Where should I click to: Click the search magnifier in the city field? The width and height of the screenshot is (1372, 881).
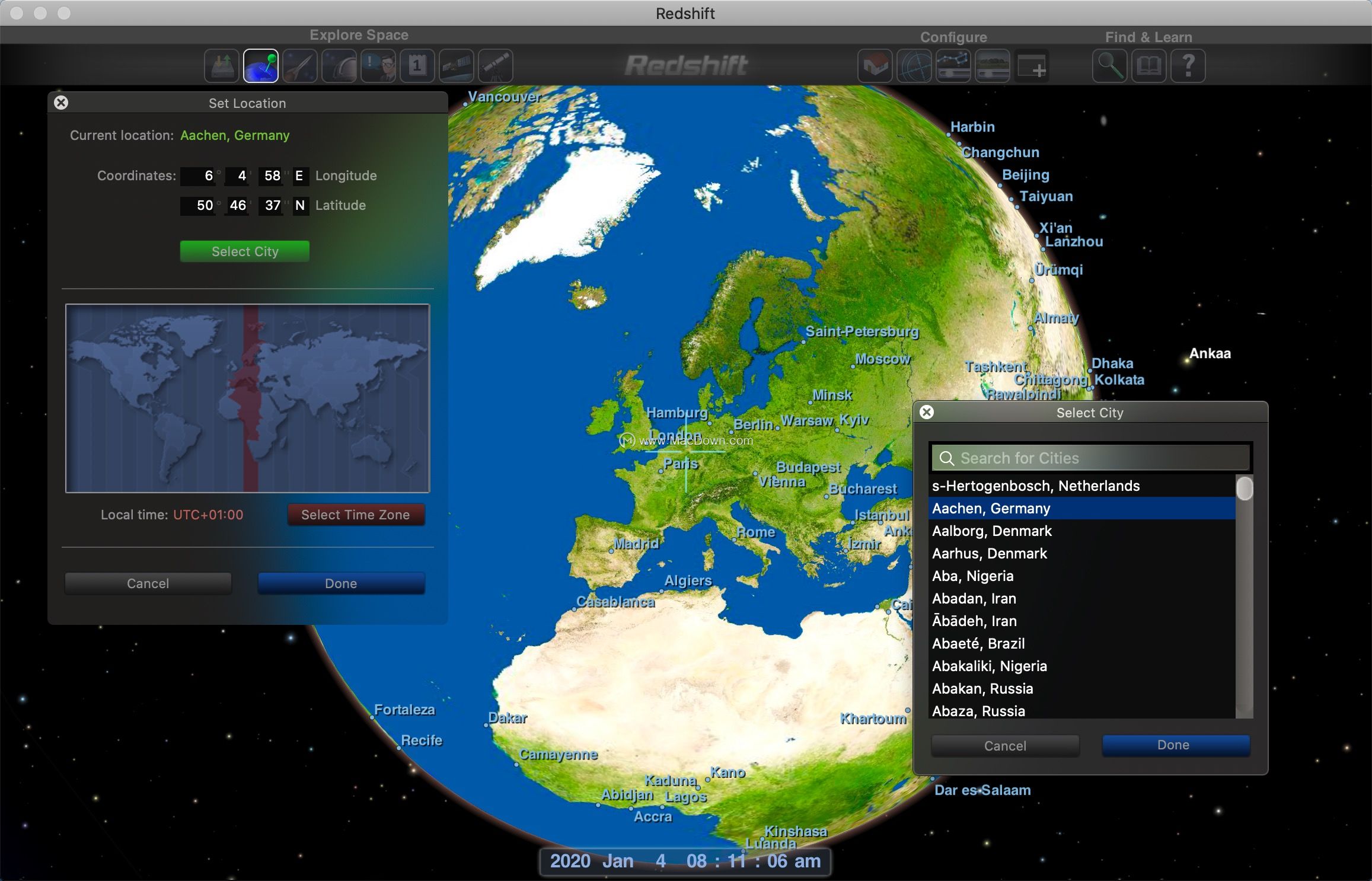coord(947,458)
